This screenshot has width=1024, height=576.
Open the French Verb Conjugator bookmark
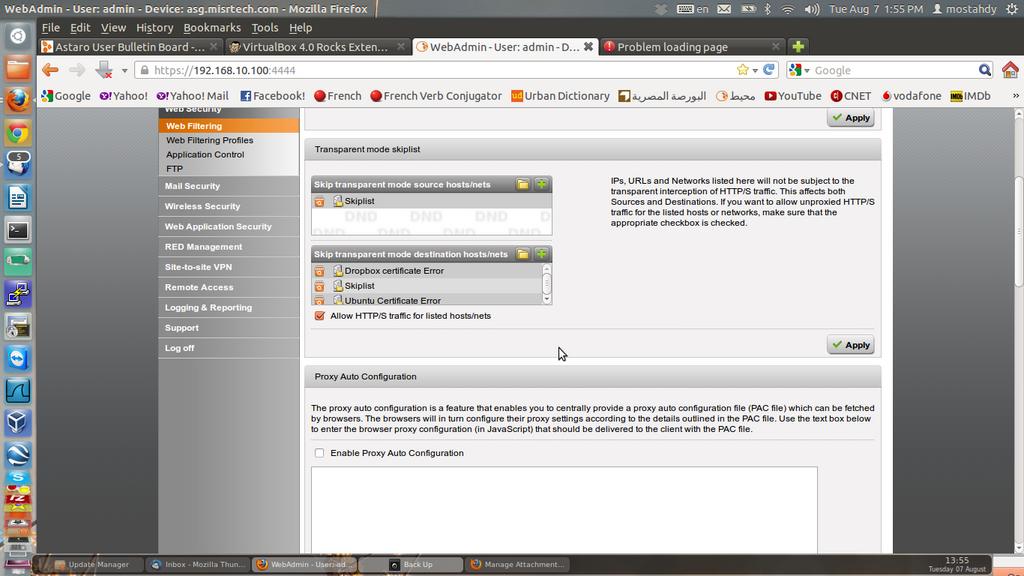(436, 96)
